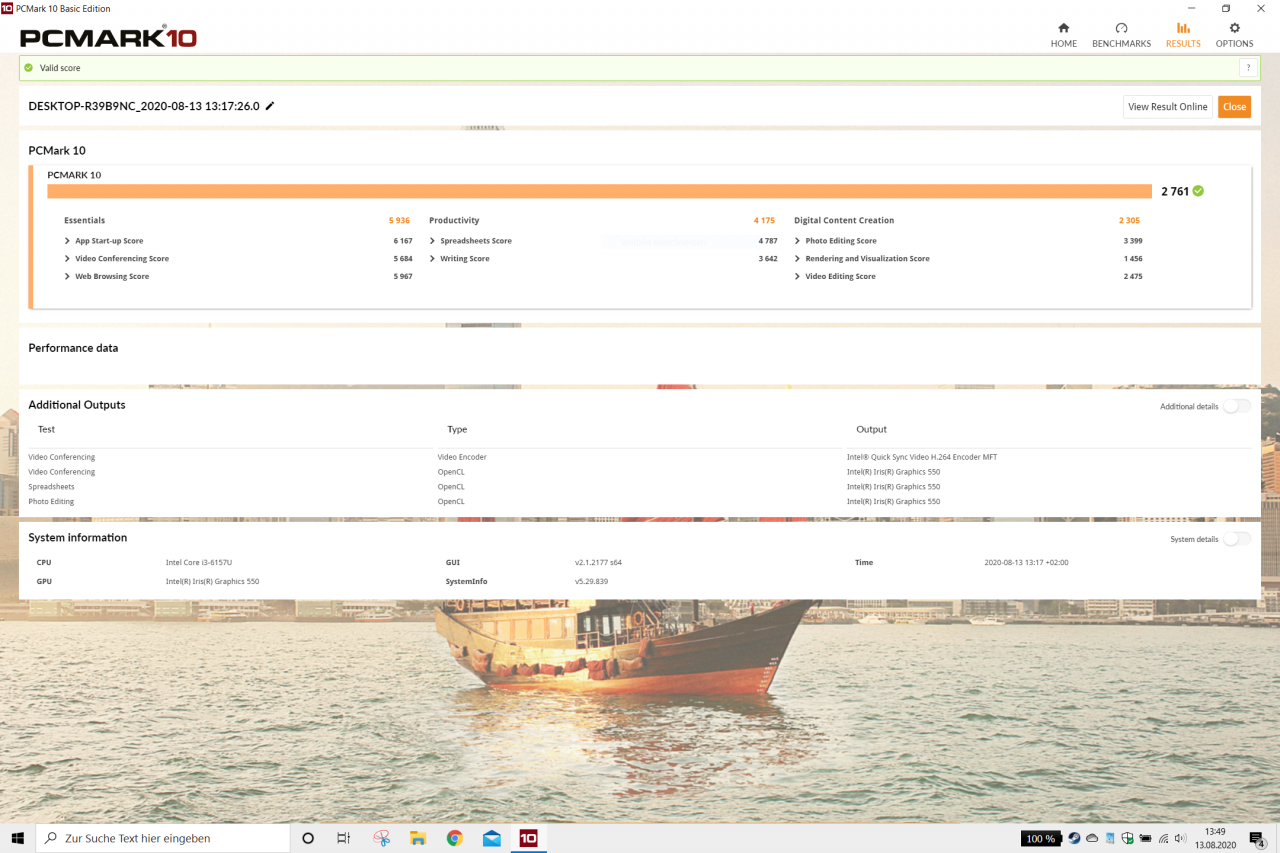Select the Digital Content Creation score 2 305
Viewport: 1280px width, 853px height.
click(1129, 221)
